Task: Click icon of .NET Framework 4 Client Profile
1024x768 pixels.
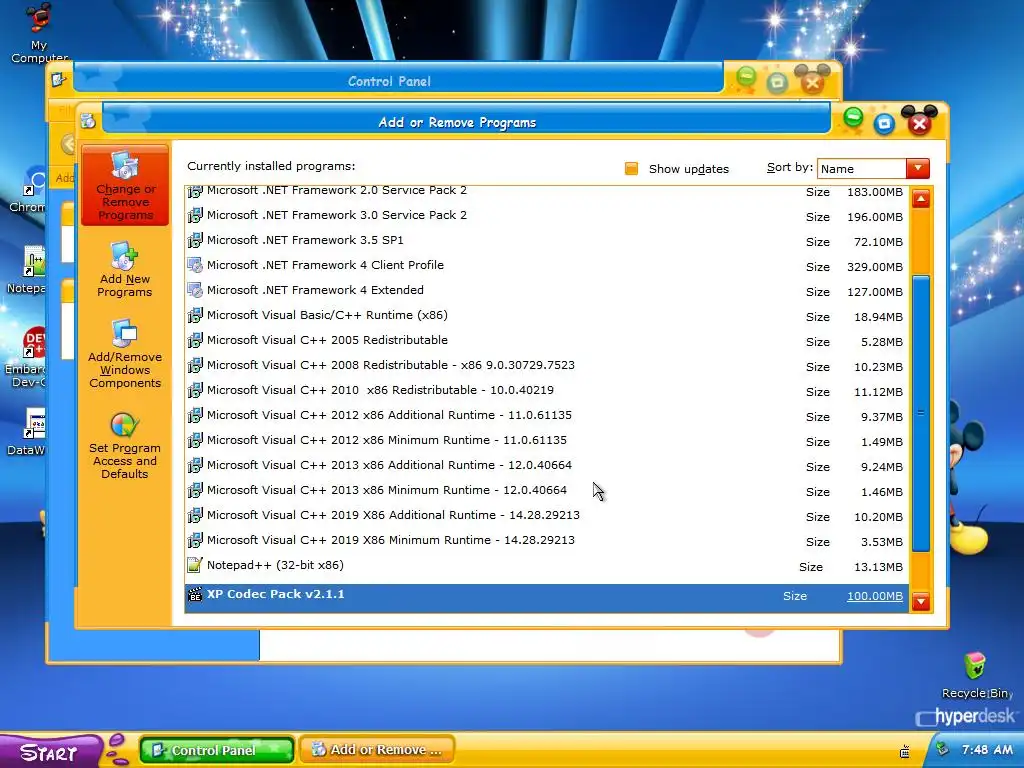Action: (x=195, y=265)
